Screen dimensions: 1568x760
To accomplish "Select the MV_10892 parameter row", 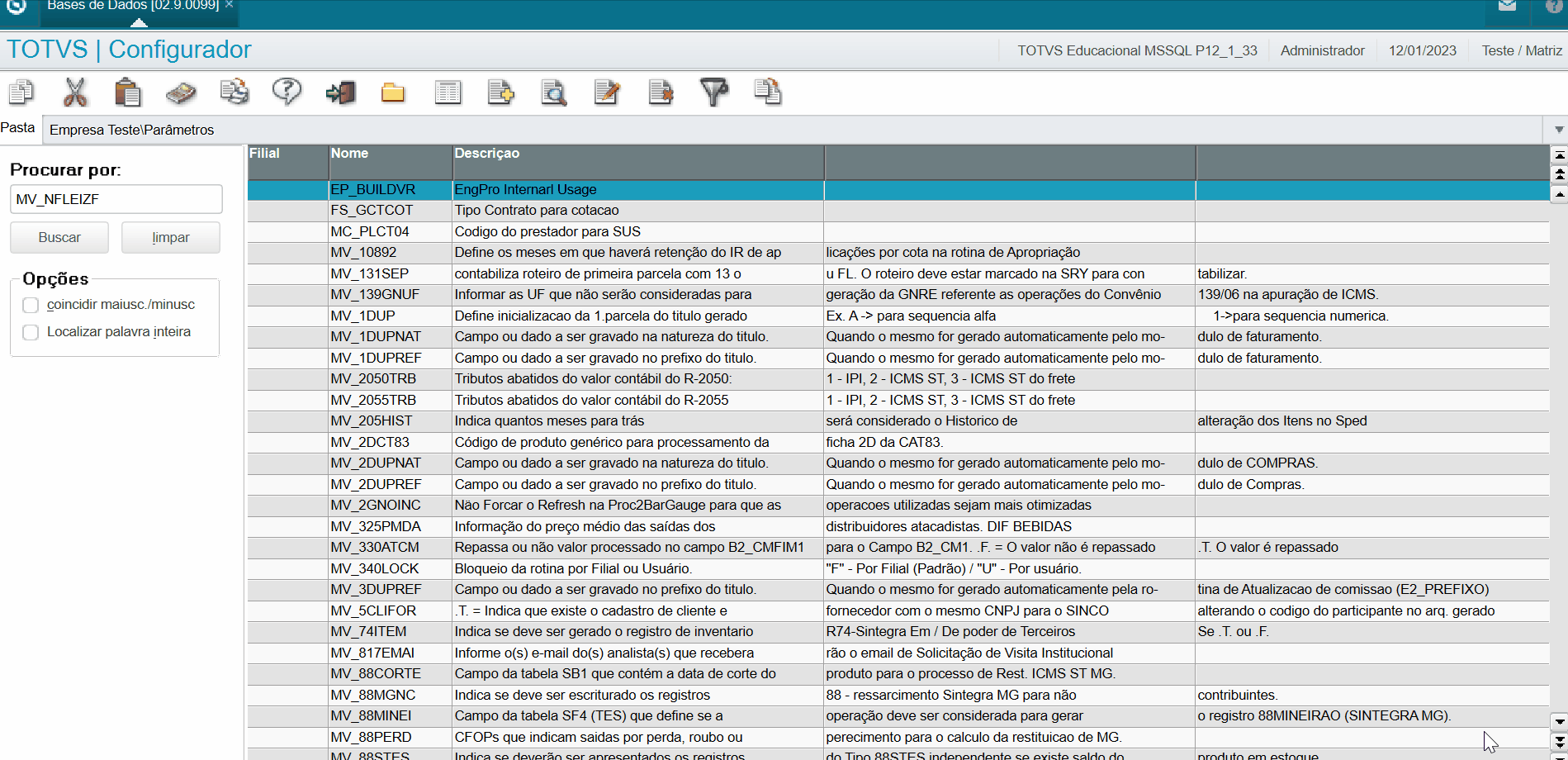I will [898, 253].
